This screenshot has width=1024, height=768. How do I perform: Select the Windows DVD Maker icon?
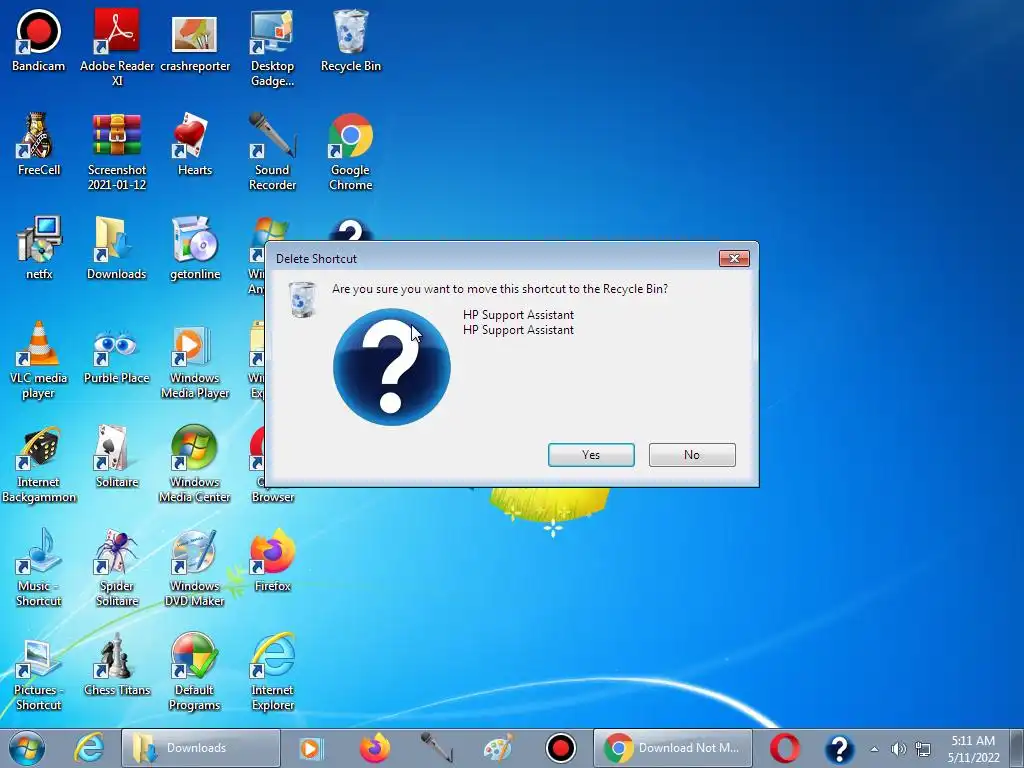pos(195,568)
